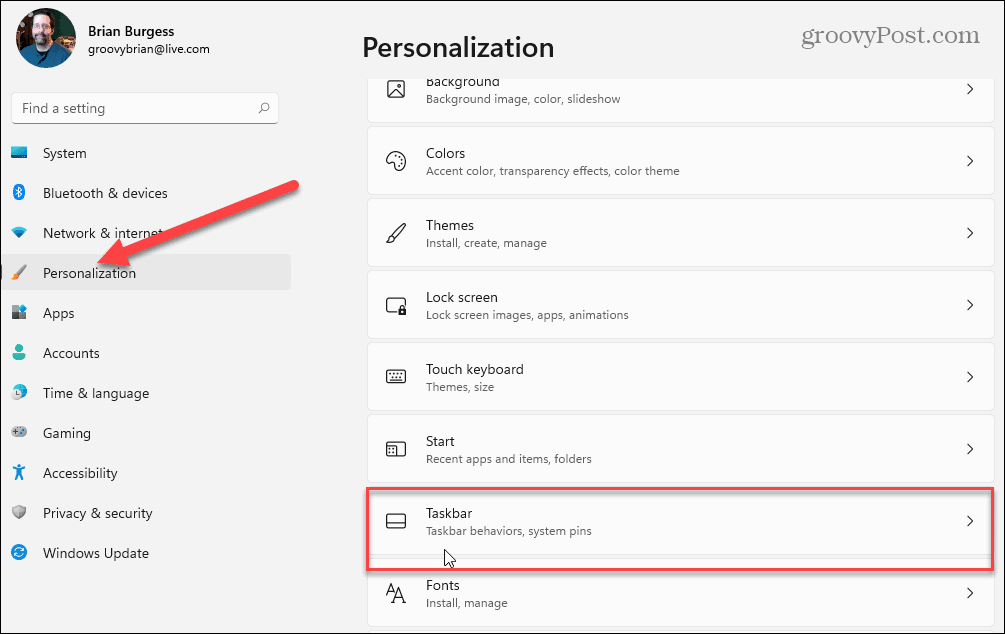Click the Bluetooth icon in sidebar
The width and height of the screenshot is (1005, 634).
pyautogui.click(x=19, y=192)
